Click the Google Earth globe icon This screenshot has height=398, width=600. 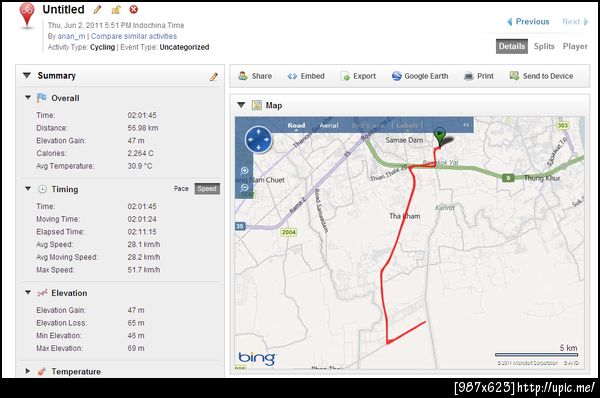point(397,76)
